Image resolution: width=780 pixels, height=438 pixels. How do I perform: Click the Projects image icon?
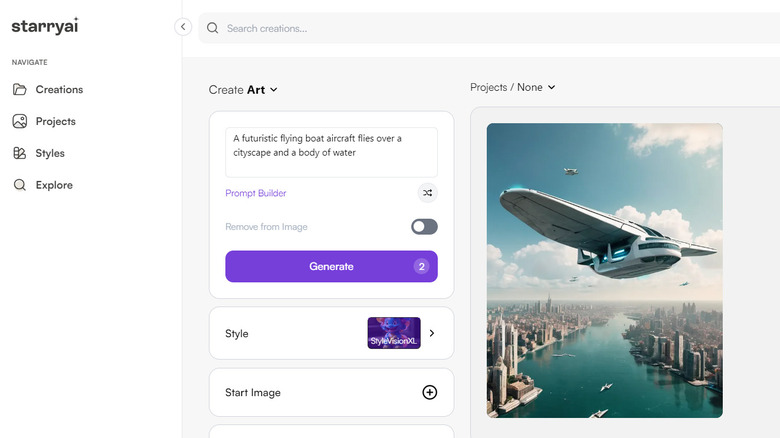(19, 121)
